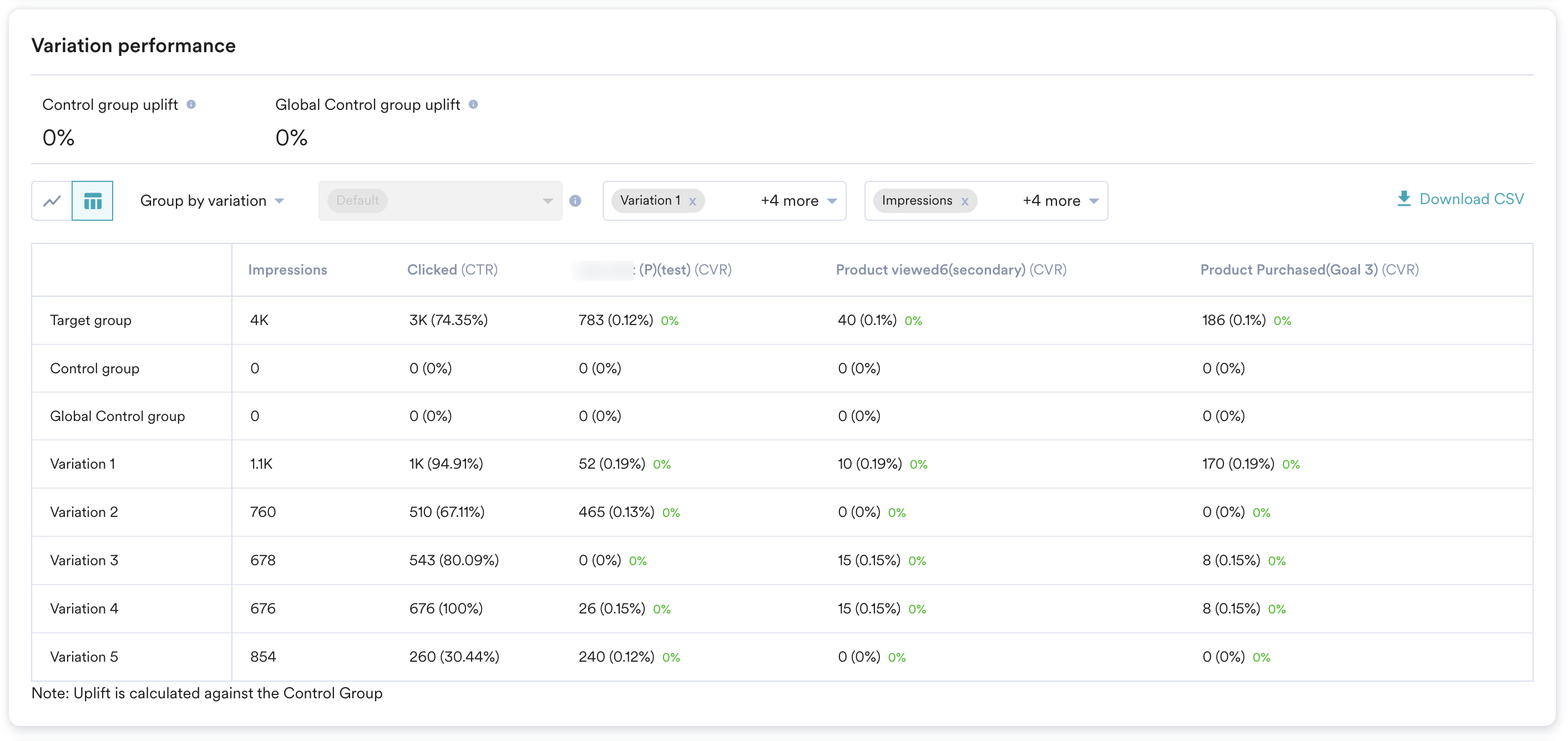
Task: Select the table view icon
Action: pos(93,201)
